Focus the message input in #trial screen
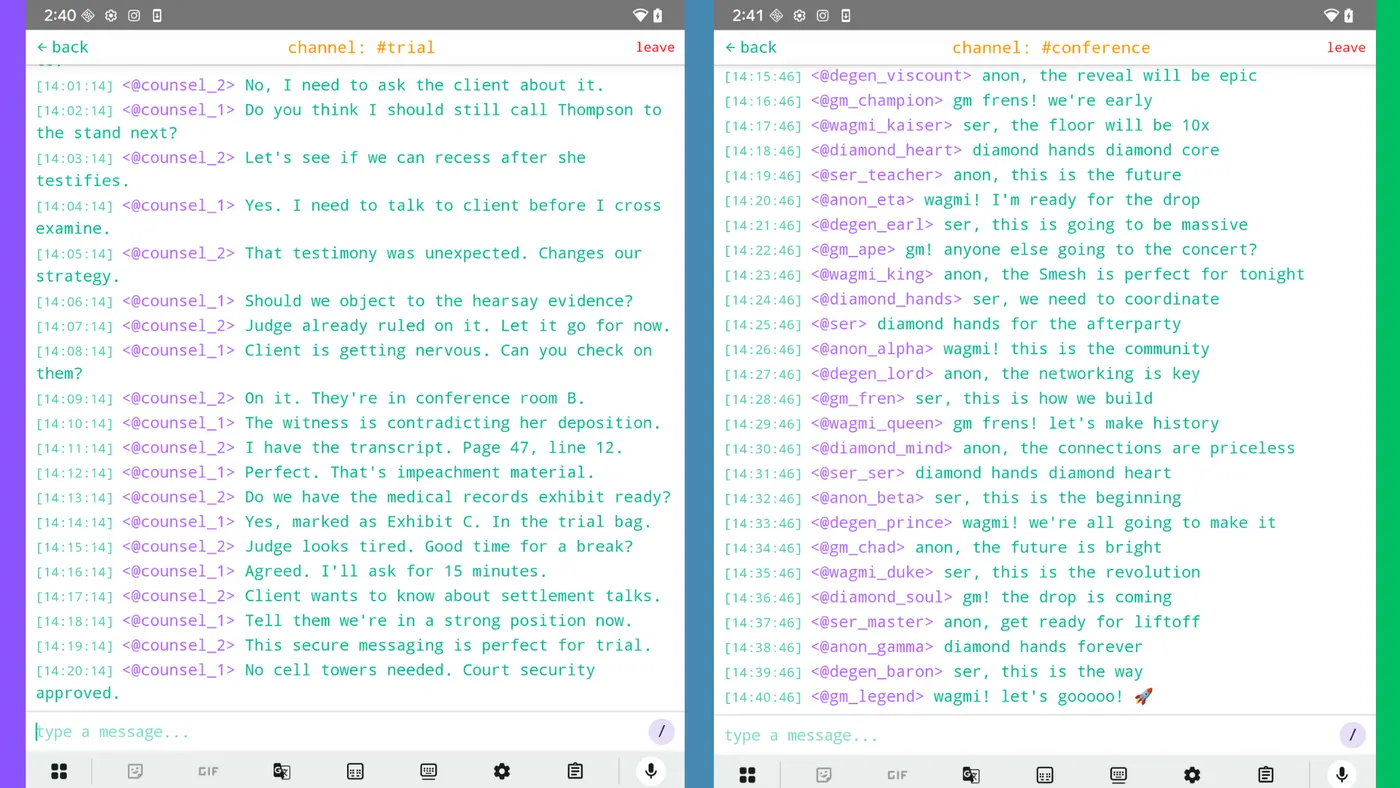Screen dimensions: 1400x788 pos(340,732)
